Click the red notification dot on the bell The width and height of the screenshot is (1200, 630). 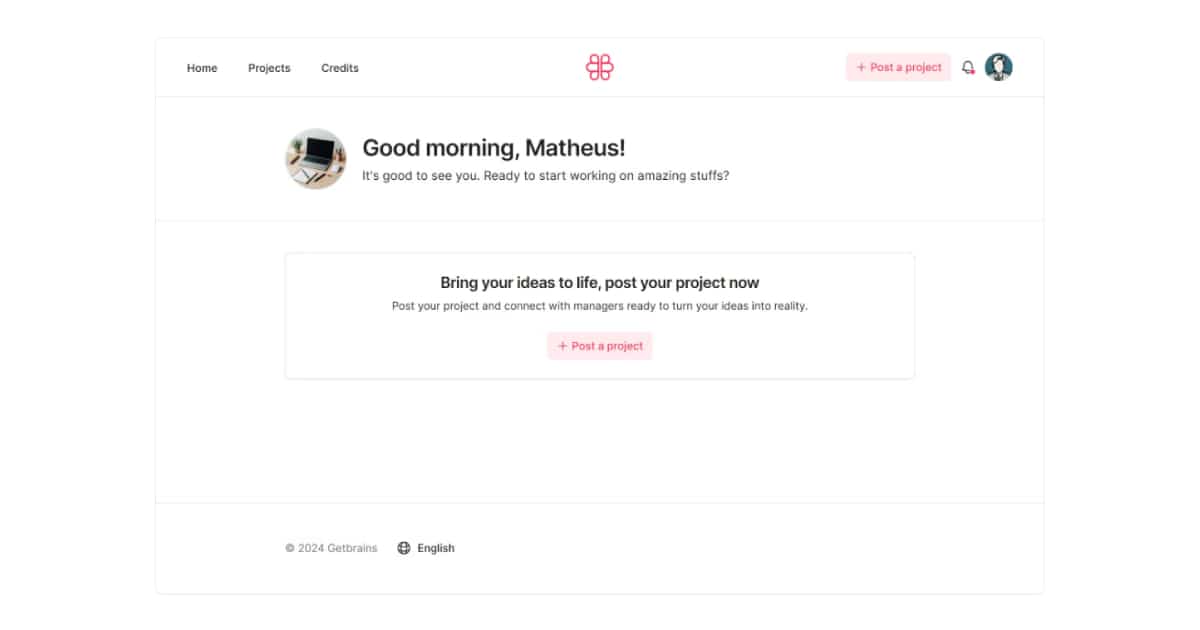click(972, 72)
